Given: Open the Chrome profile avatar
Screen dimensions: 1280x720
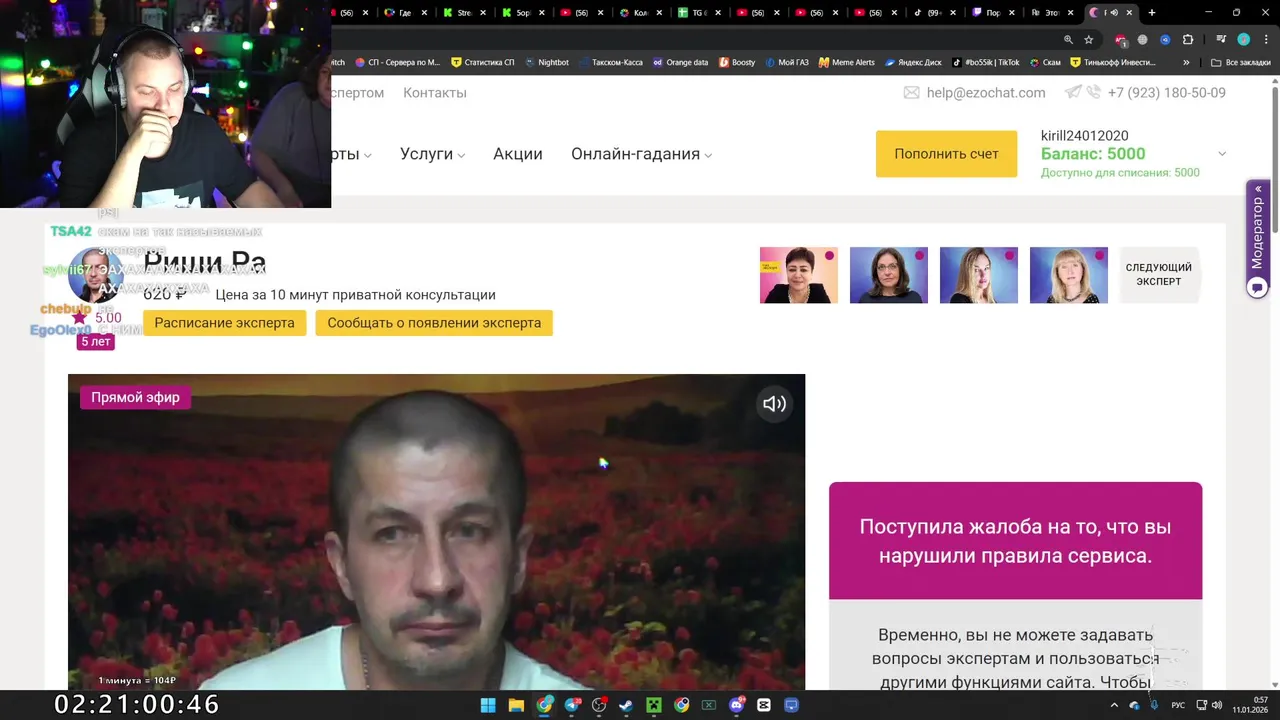Looking at the screenshot, I should click(1243, 40).
